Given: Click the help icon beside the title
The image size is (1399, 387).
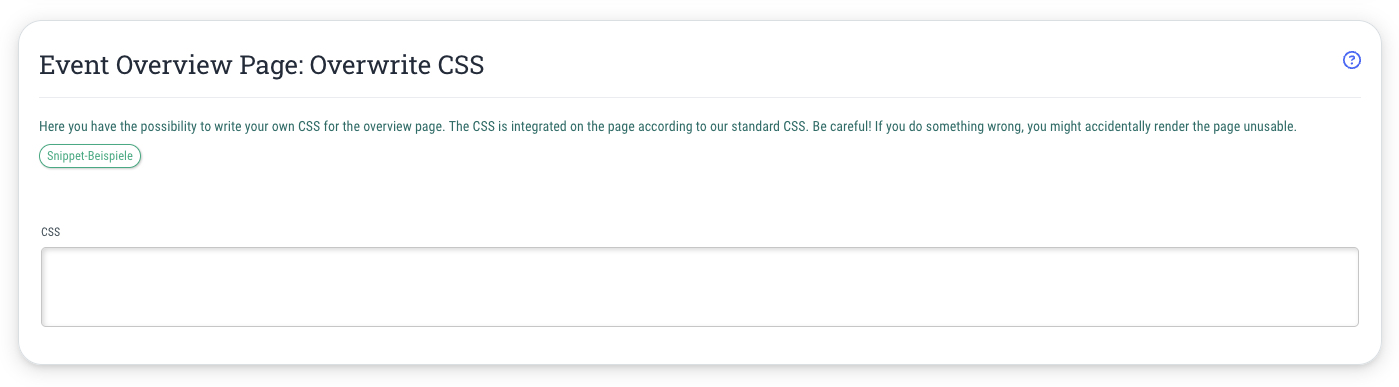Looking at the screenshot, I should (x=1351, y=60).
